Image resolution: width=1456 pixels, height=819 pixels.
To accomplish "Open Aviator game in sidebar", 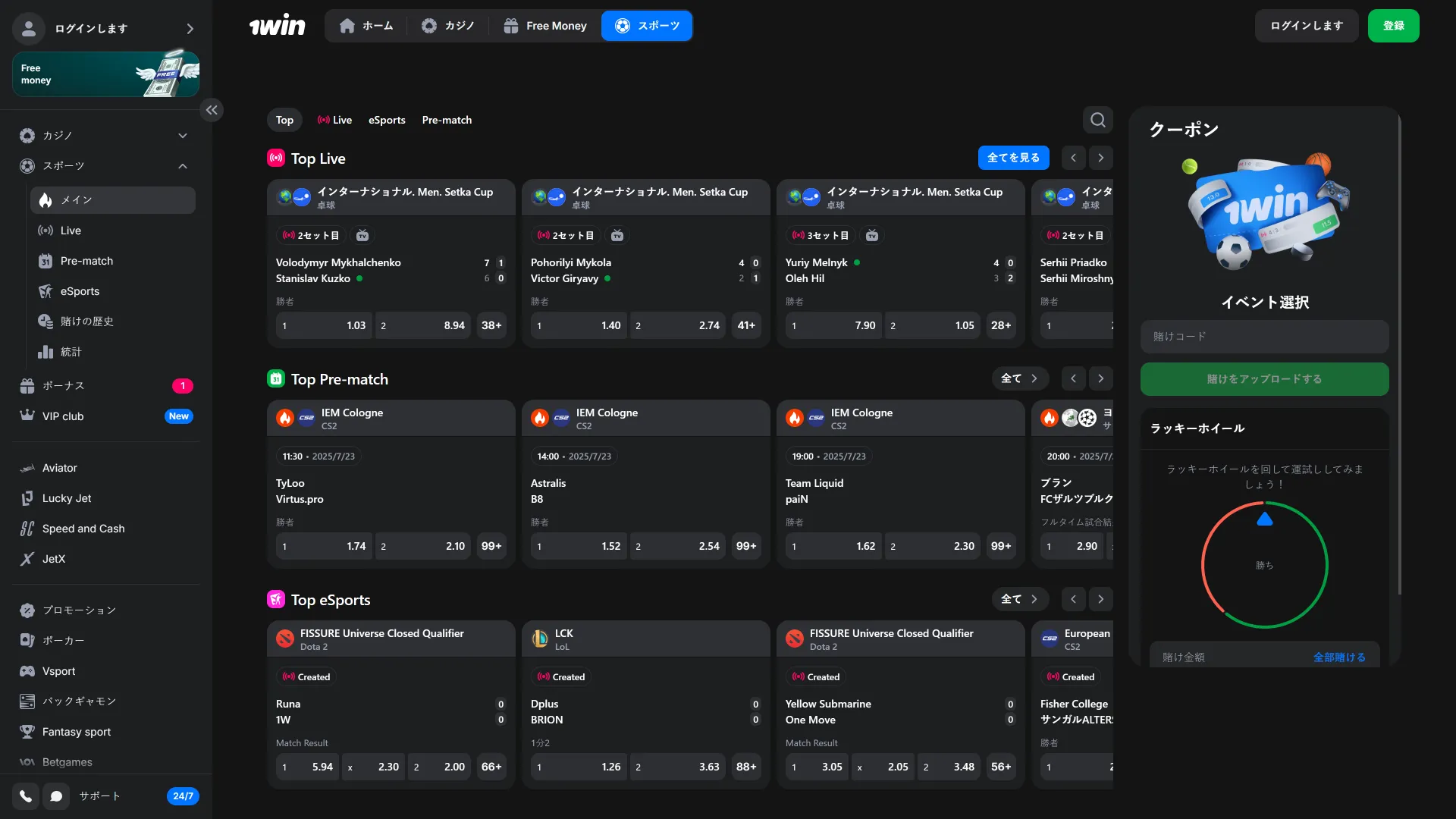I will coord(60,468).
